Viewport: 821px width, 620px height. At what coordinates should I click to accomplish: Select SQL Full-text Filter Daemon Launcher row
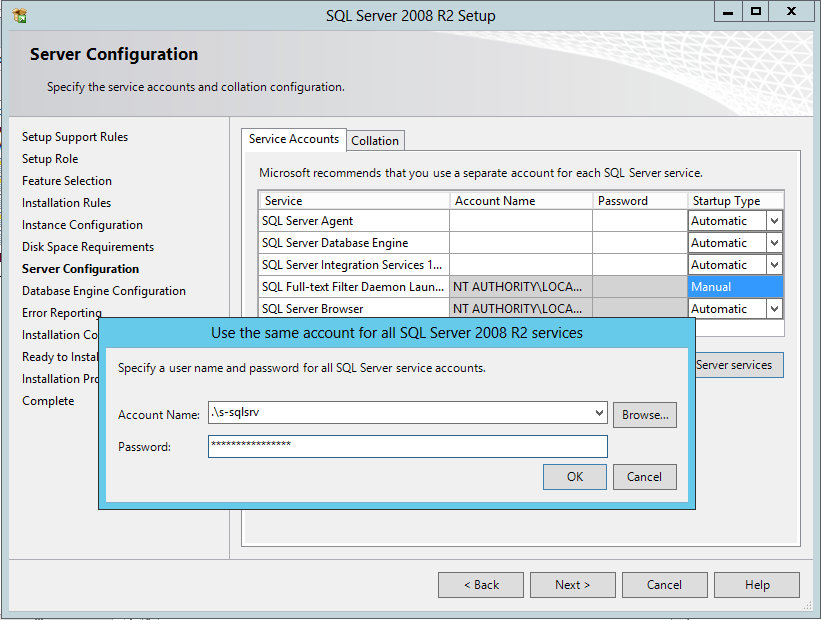tap(354, 287)
